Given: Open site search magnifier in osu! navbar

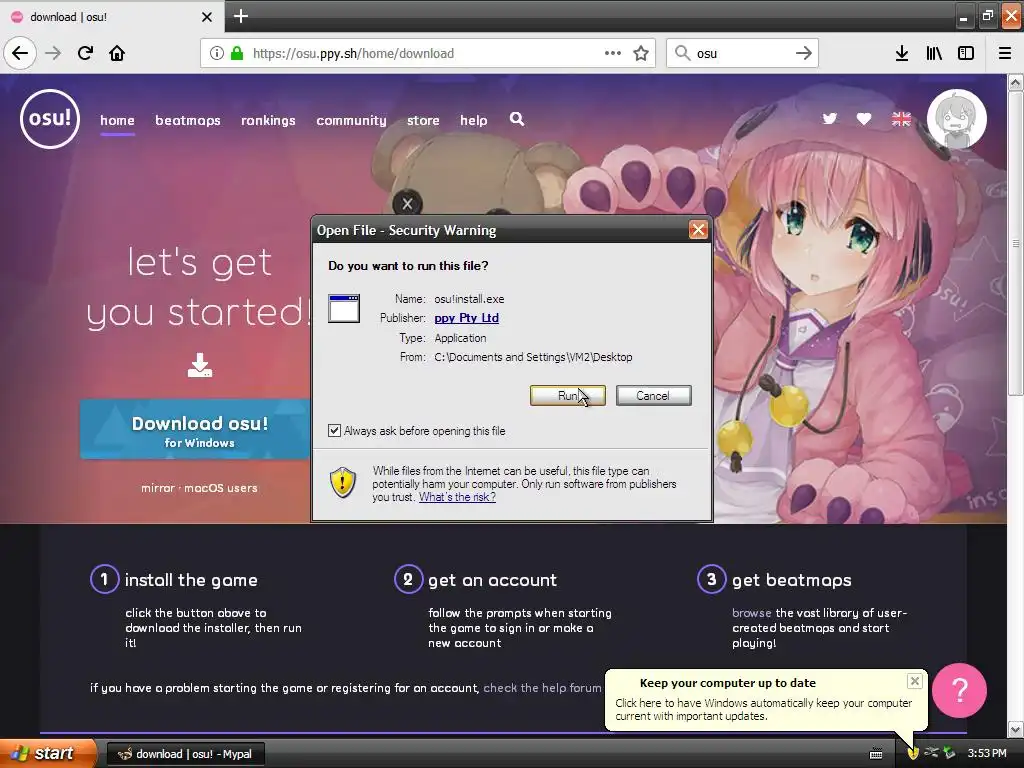Looking at the screenshot, I should point(517,119).
